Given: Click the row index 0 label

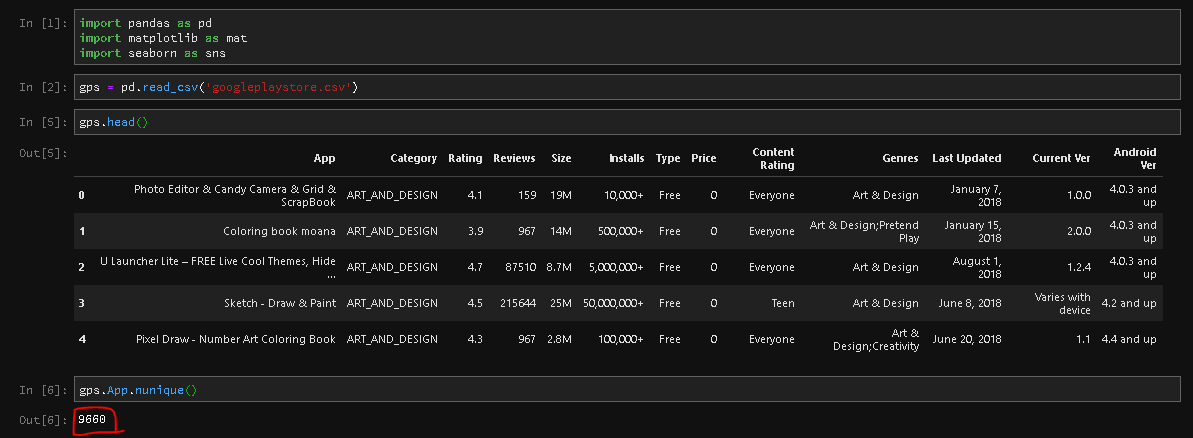Looking at the screenshot, I should pyautogui.click(x=81, y=195).
